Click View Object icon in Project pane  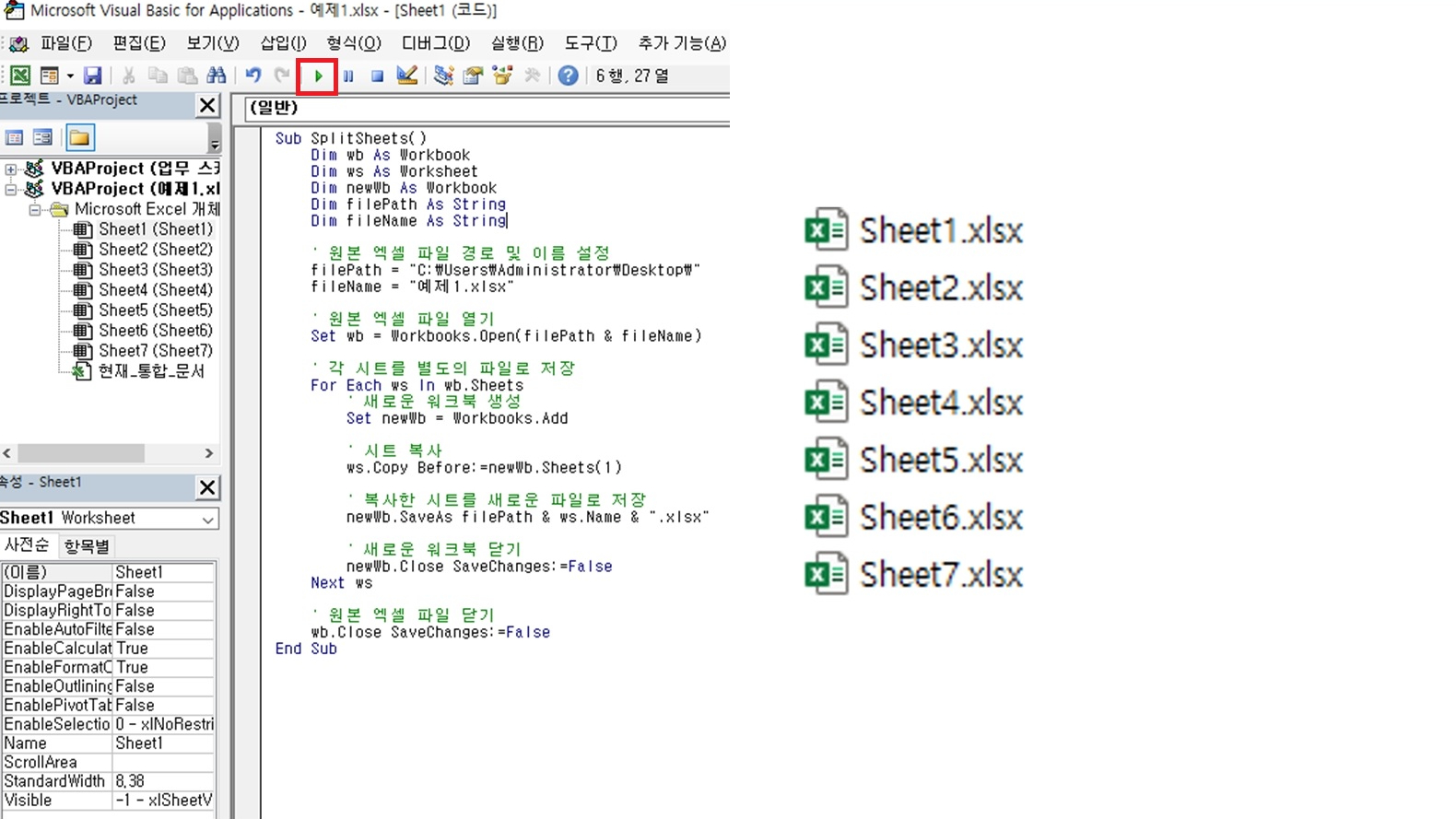pyautogui.click(x=42, y=138)
